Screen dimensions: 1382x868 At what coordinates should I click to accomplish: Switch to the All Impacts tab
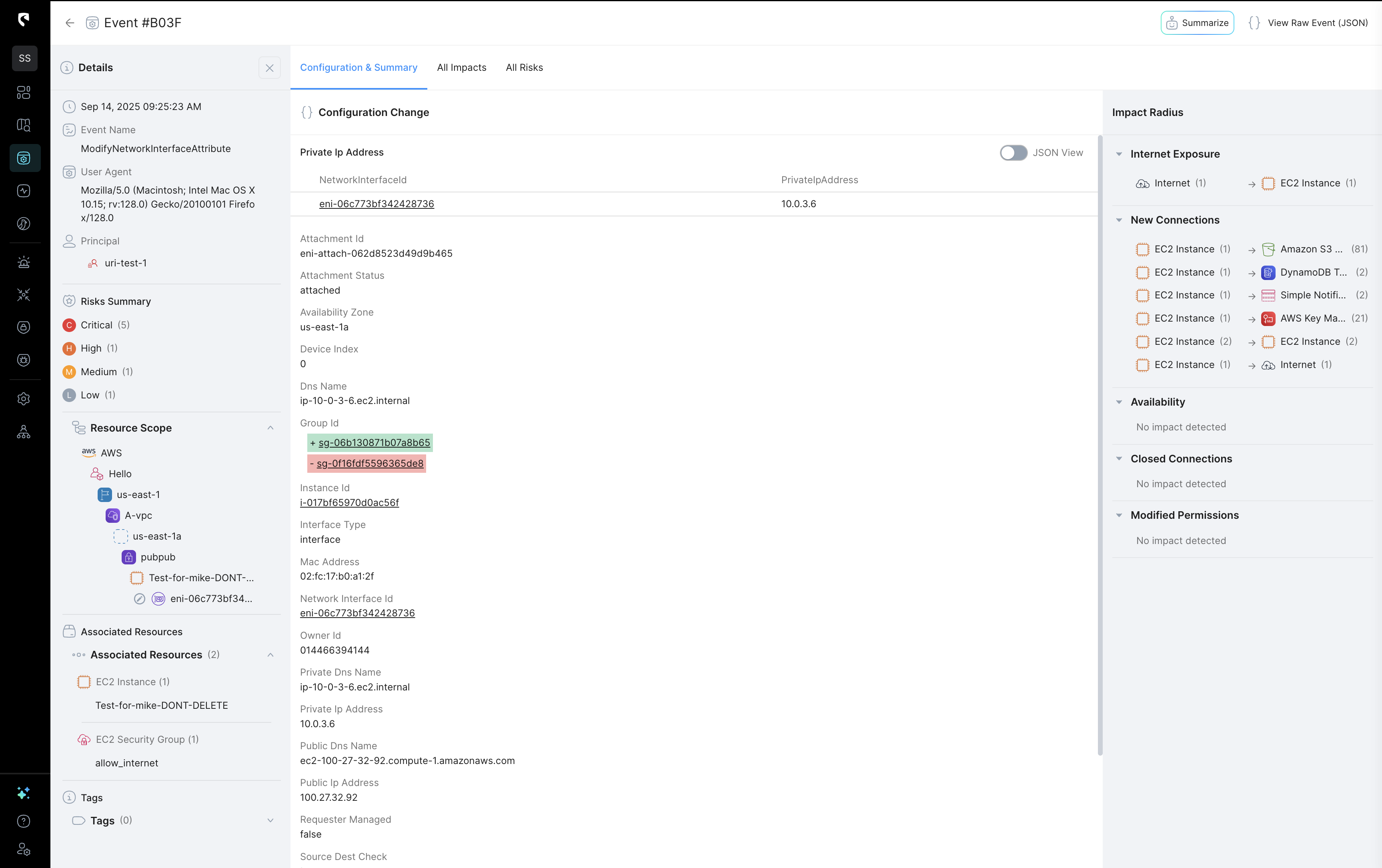coord(461,68)
